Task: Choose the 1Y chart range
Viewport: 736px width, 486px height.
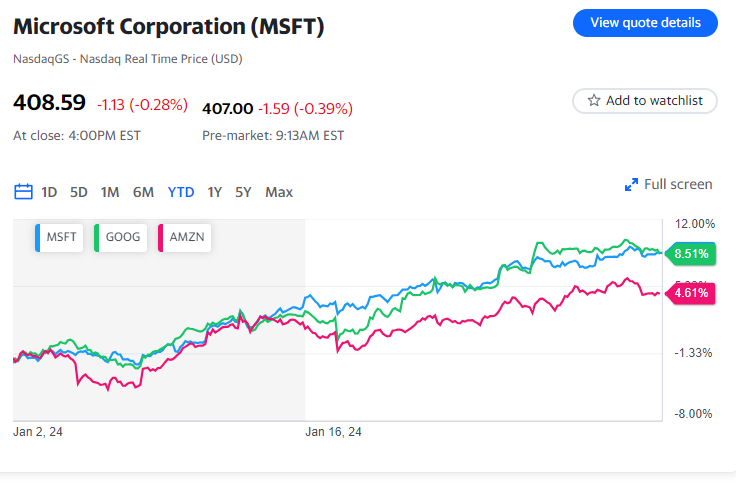Action: [x=215, y=192]
